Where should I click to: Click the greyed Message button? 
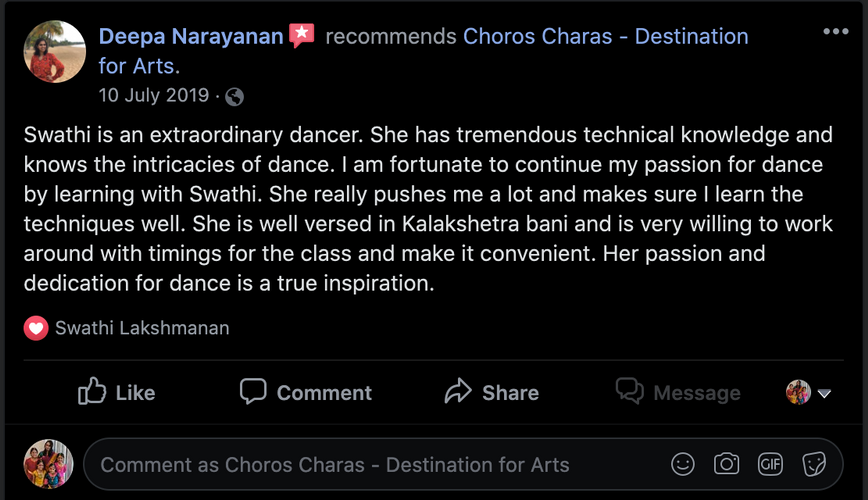(x=678, y=392)
